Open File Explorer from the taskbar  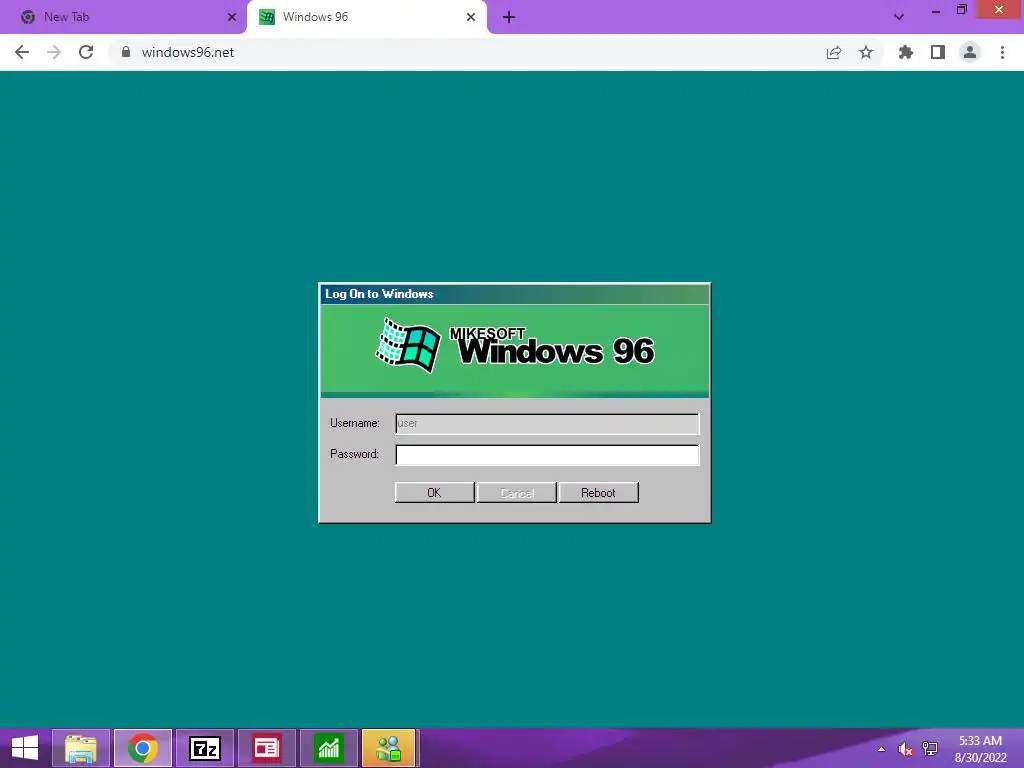coord(81,748)
